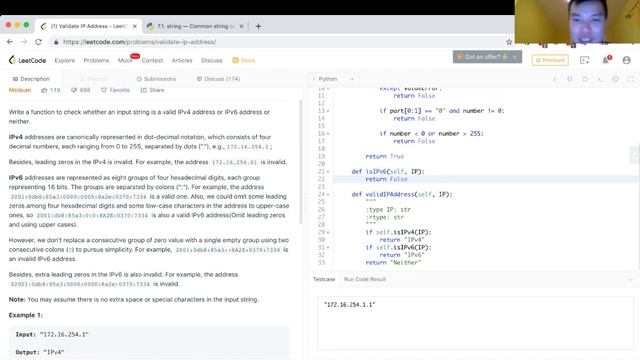
Task: Select the Run Code Result tab
Action: click(365, 280)
